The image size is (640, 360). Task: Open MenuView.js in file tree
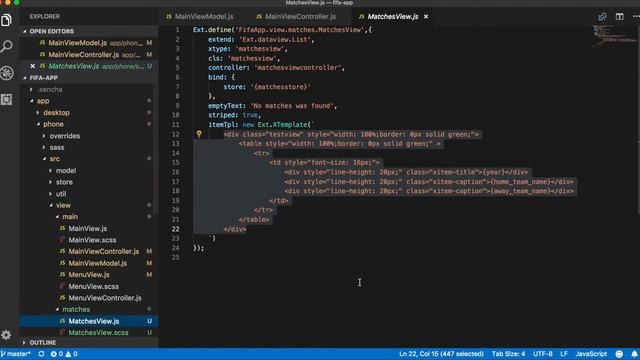point(89,275)
